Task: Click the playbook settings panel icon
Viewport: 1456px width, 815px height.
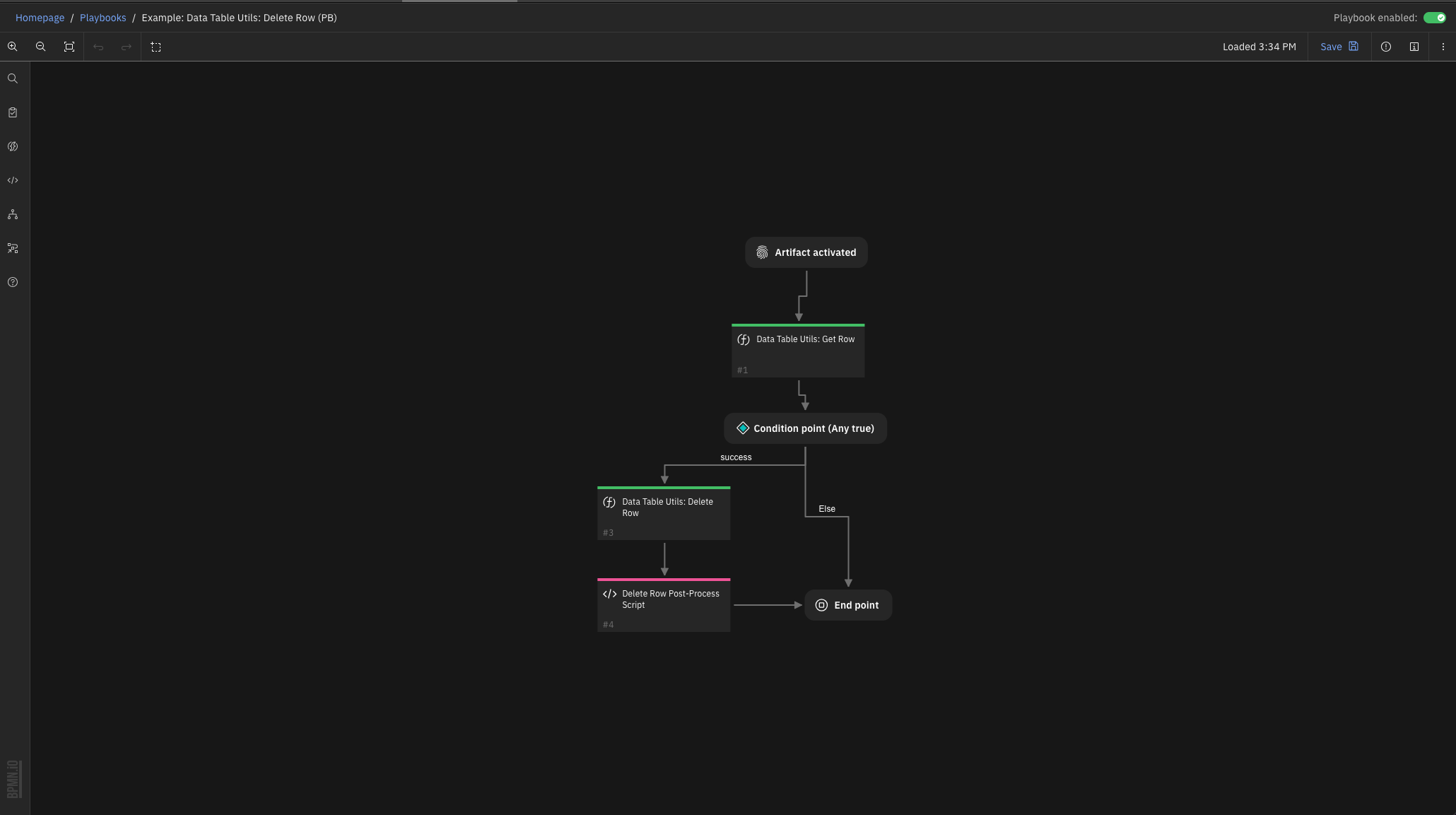Action: [1414, 46]
